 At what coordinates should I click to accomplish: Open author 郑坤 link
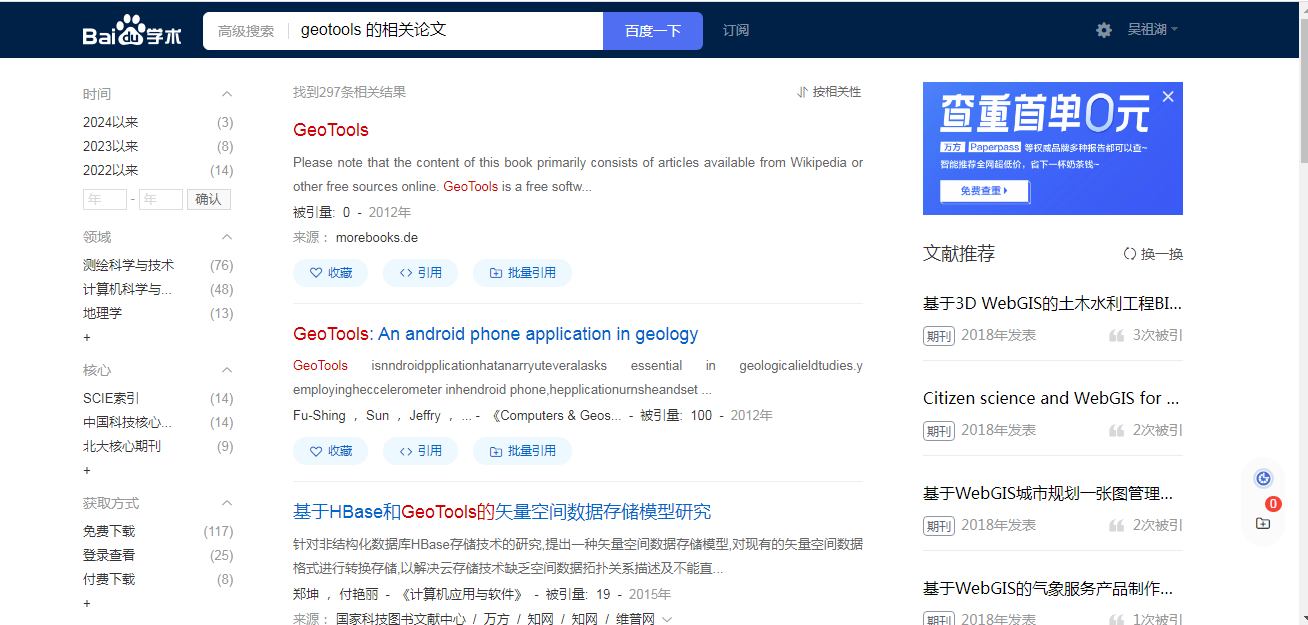click(305, 594)
